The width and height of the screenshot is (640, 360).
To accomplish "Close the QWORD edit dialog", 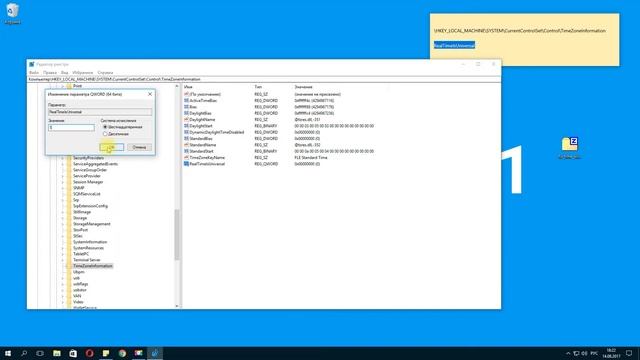I will click(150, 94).
